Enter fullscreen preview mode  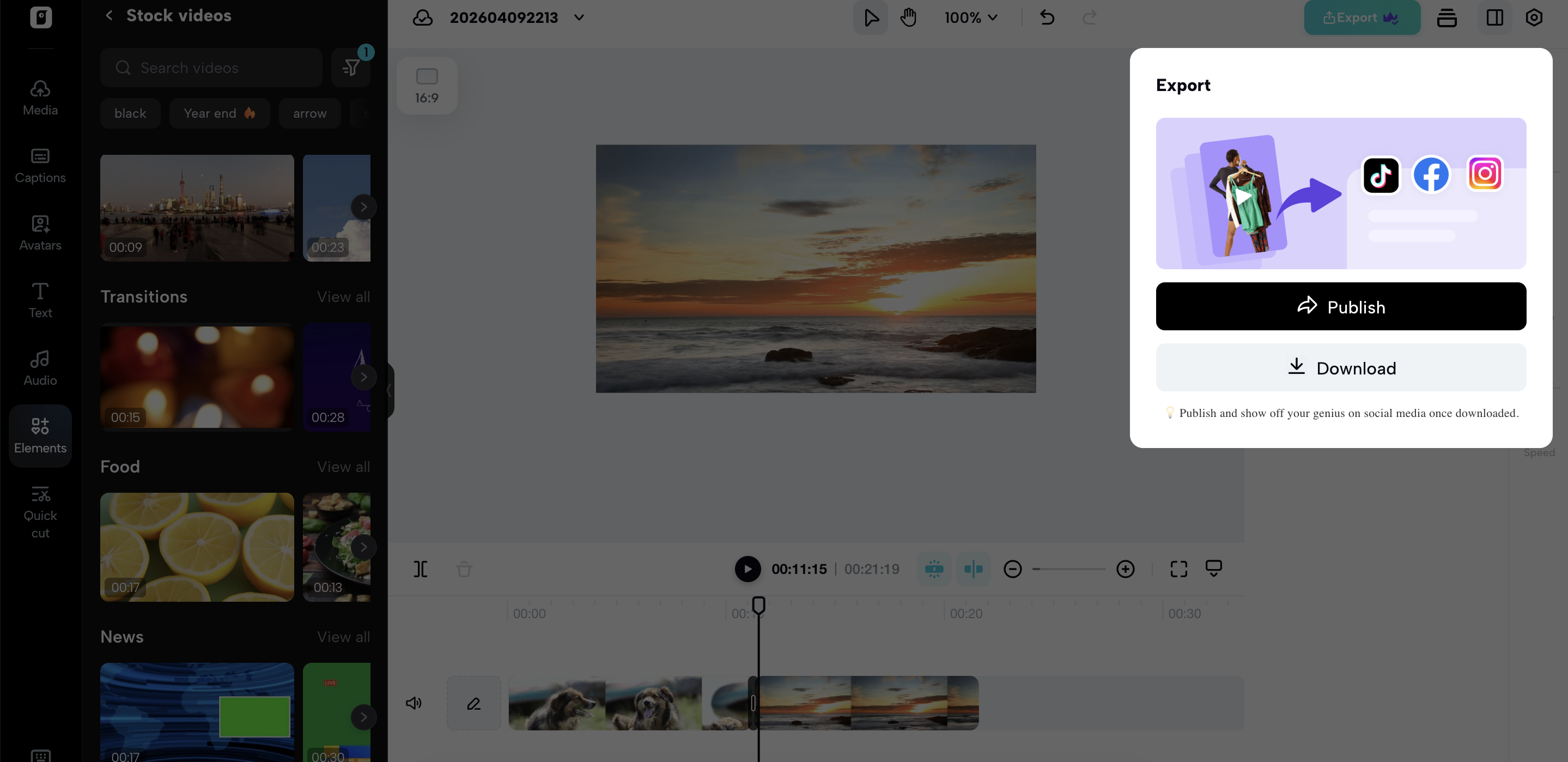1178,569
